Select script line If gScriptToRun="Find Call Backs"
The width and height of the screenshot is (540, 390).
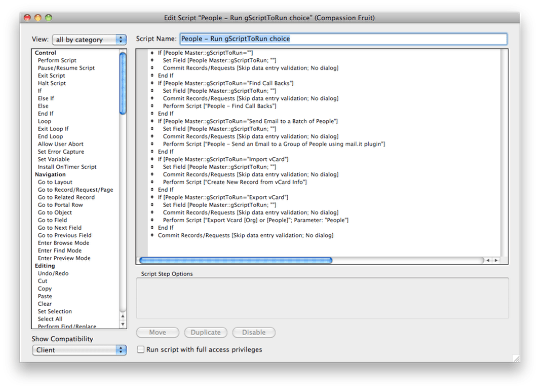coord(226,83)
